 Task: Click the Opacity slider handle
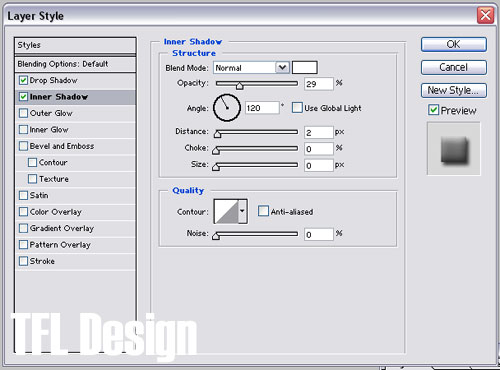(x=239, y=86)
